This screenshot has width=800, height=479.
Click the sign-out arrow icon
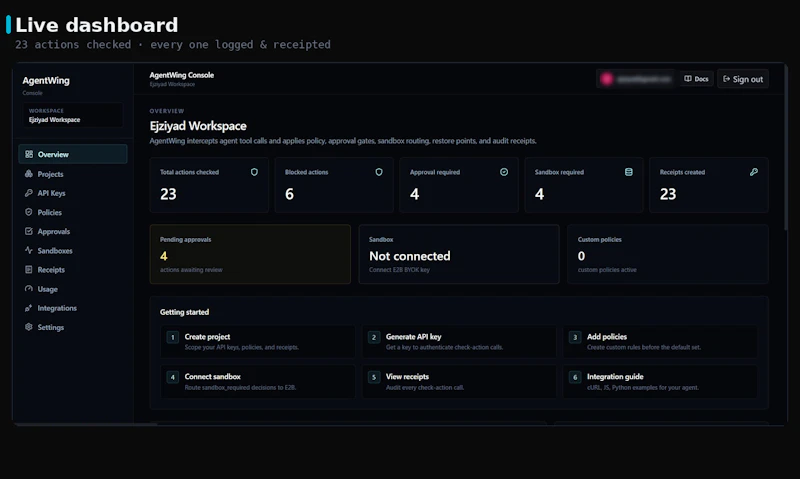727,79
